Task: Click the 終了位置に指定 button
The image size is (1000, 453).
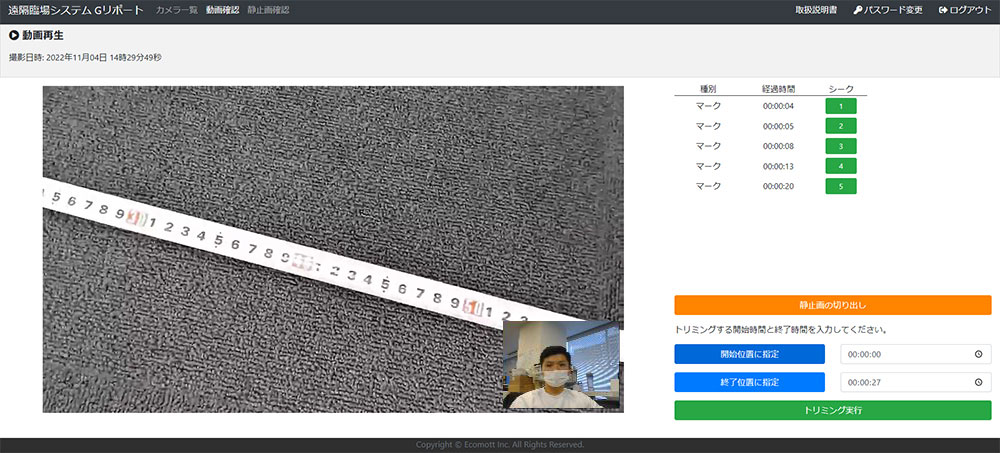Action: click(x=749, y=382)
